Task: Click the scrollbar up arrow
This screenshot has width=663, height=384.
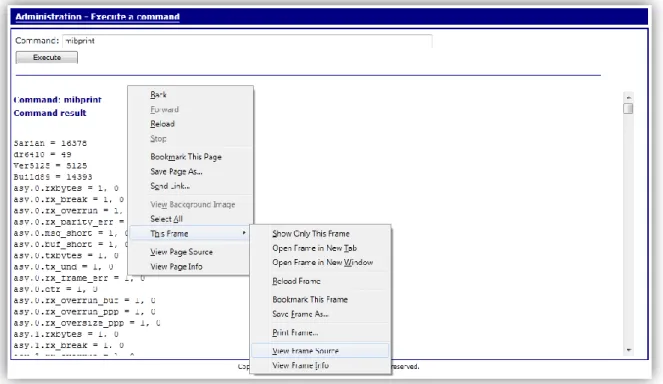Action: pos(628,97)
